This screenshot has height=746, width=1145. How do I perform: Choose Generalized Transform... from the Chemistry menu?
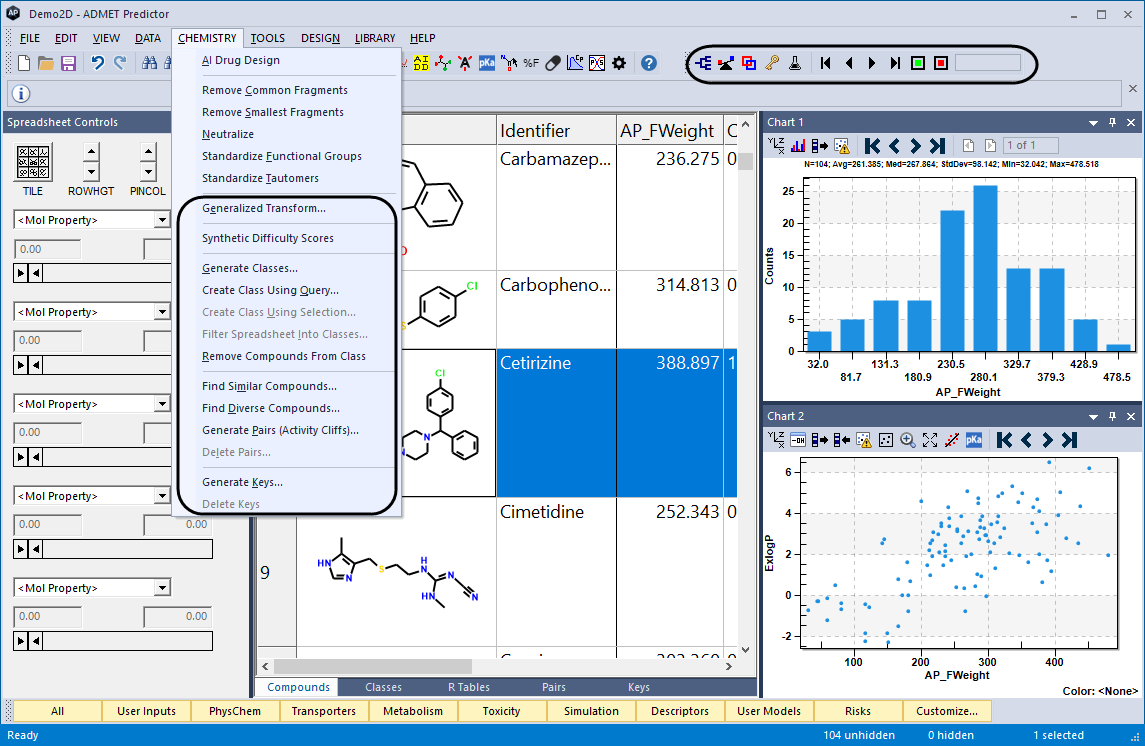click(x=264, y=208)
